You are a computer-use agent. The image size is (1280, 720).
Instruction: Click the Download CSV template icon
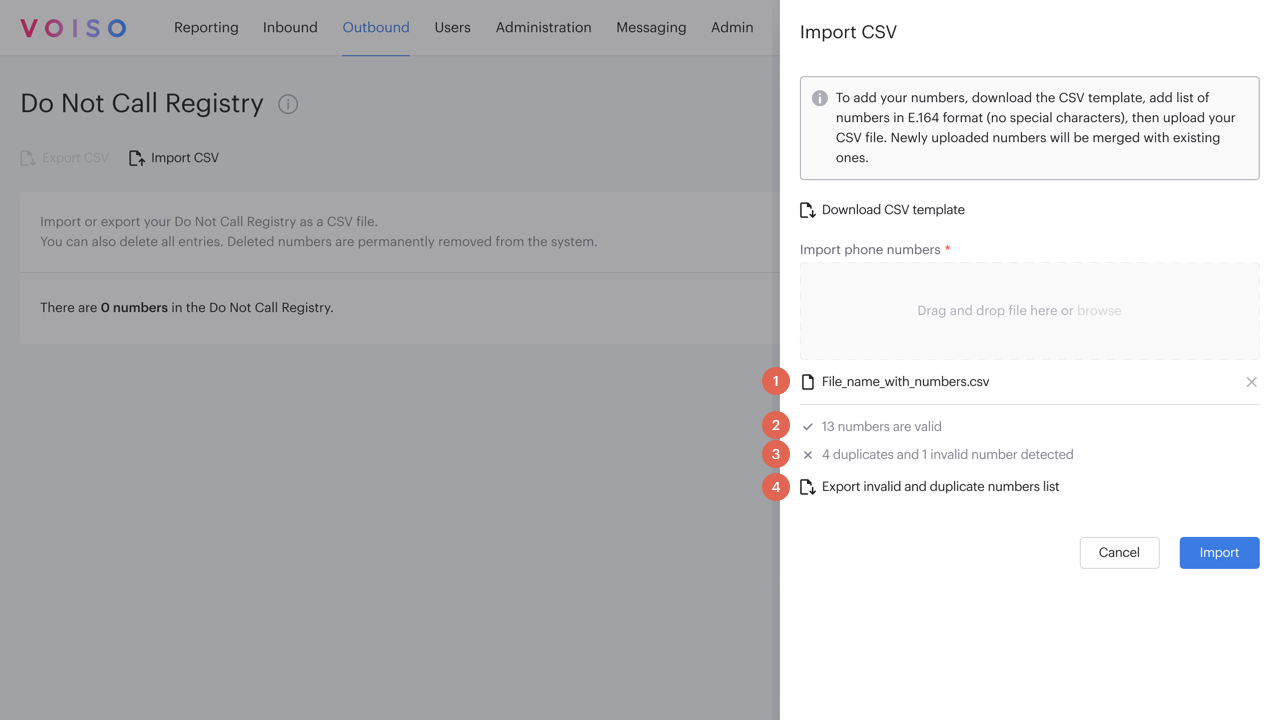tap(806, 210)
